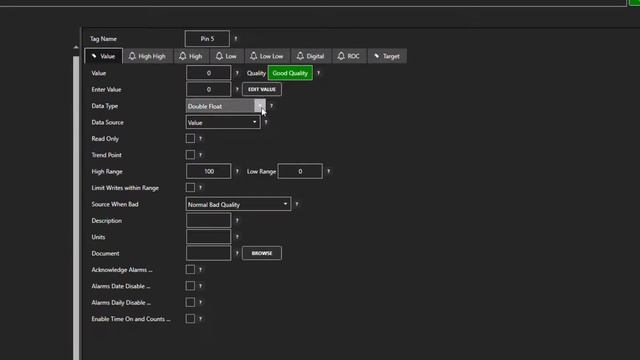
Task: Click the Tag Name field Pin 5
Action: (x=207, y=39)
